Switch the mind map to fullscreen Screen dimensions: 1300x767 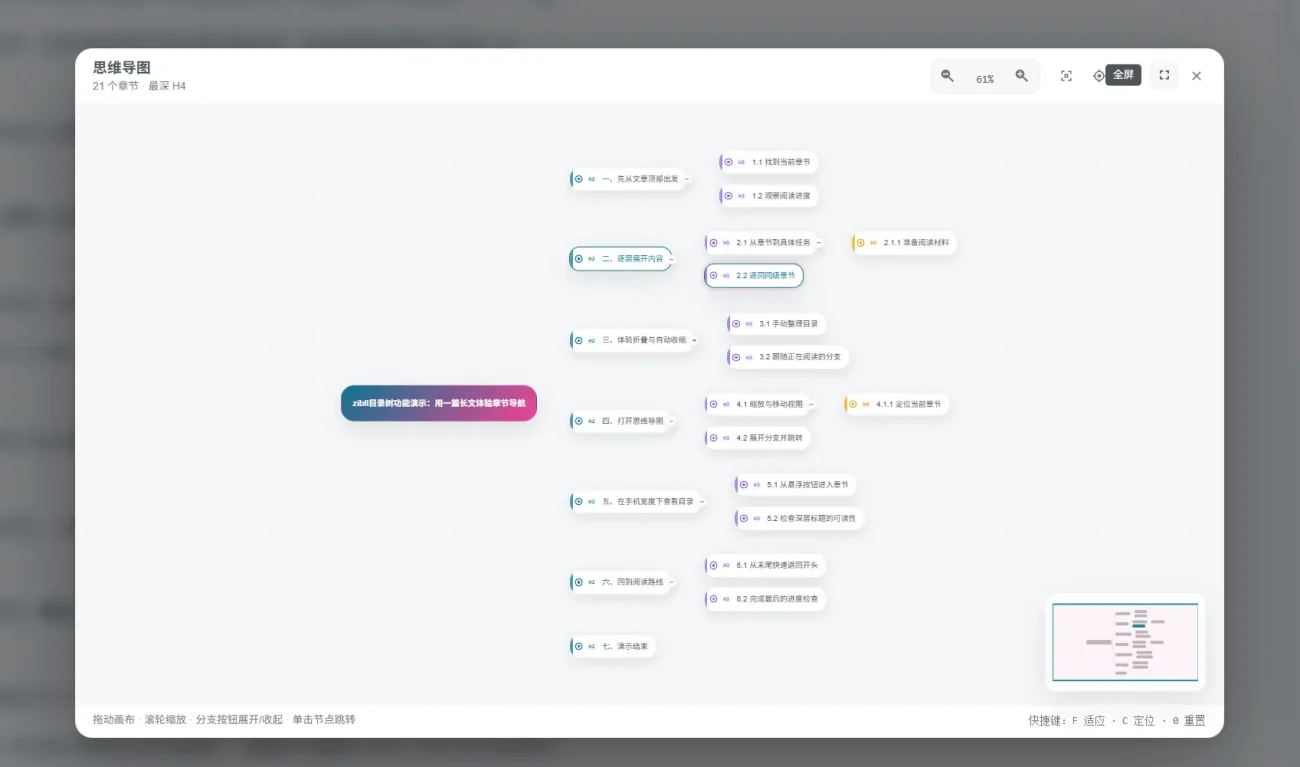point(1164,75)
